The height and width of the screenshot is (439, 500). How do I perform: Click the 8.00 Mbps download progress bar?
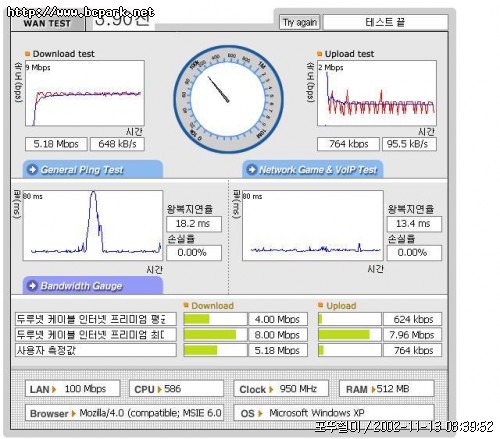tap(215, 334)
